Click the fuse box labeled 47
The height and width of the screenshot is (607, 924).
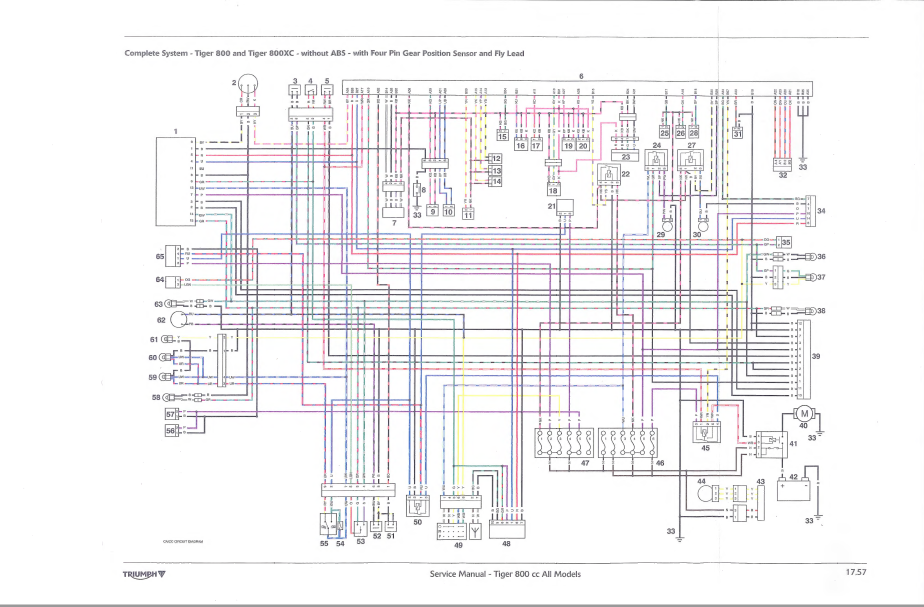coord(563,443)
